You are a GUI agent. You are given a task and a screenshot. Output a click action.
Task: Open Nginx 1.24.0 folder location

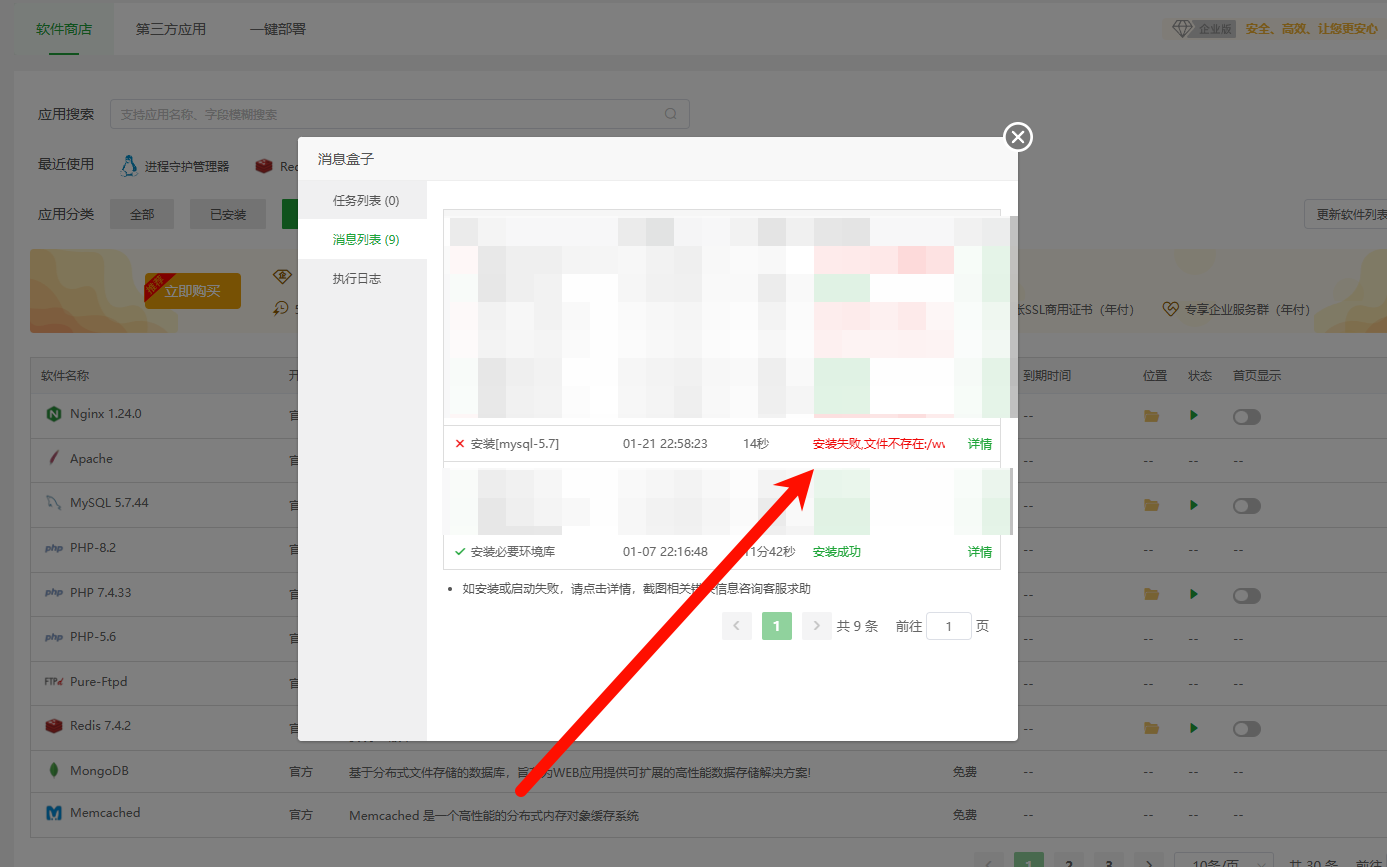click(x=1151, y=416)
